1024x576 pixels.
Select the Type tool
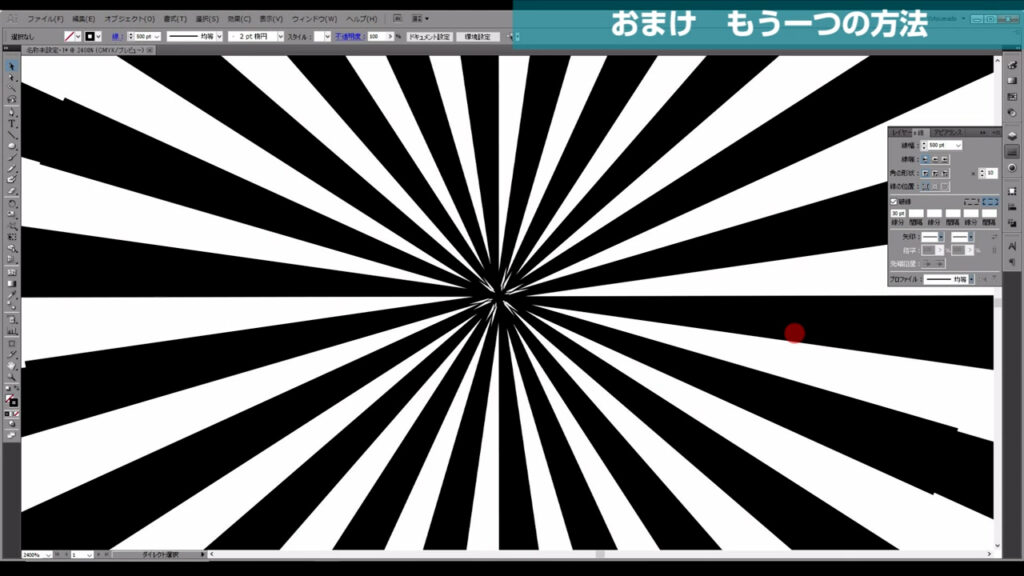click(11, 124)
